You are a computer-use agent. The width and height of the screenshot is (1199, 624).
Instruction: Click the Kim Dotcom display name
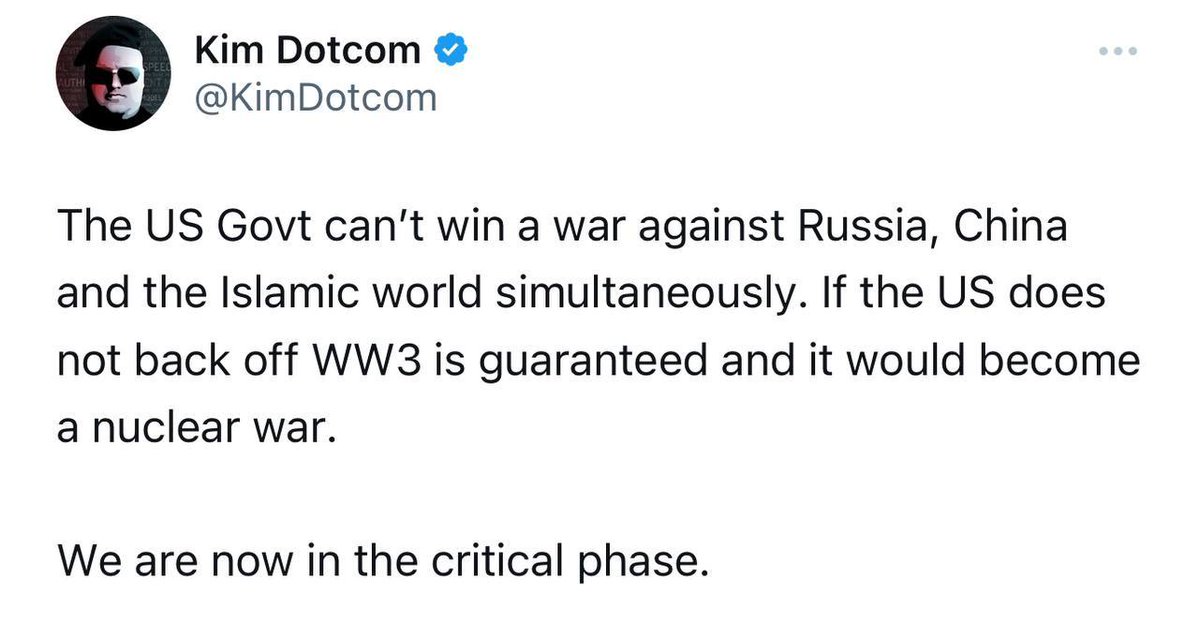[307, 49]
